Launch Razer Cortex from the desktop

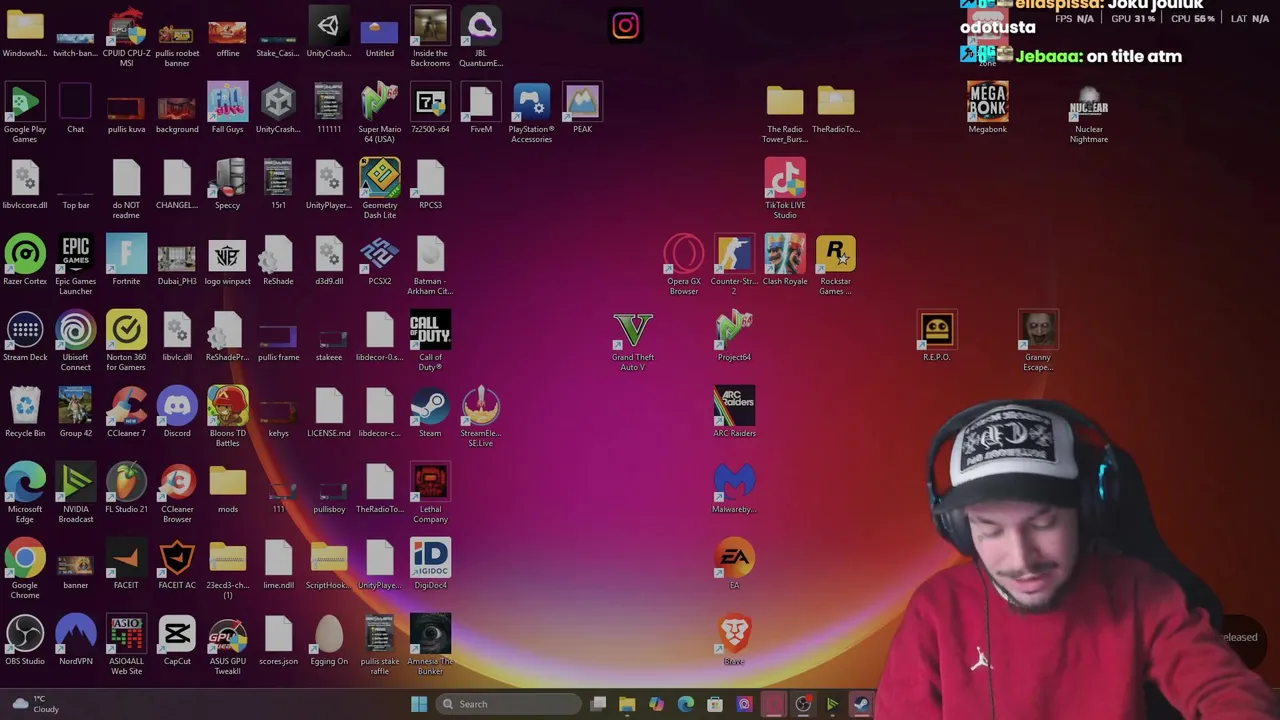click(x=25, y=260)
